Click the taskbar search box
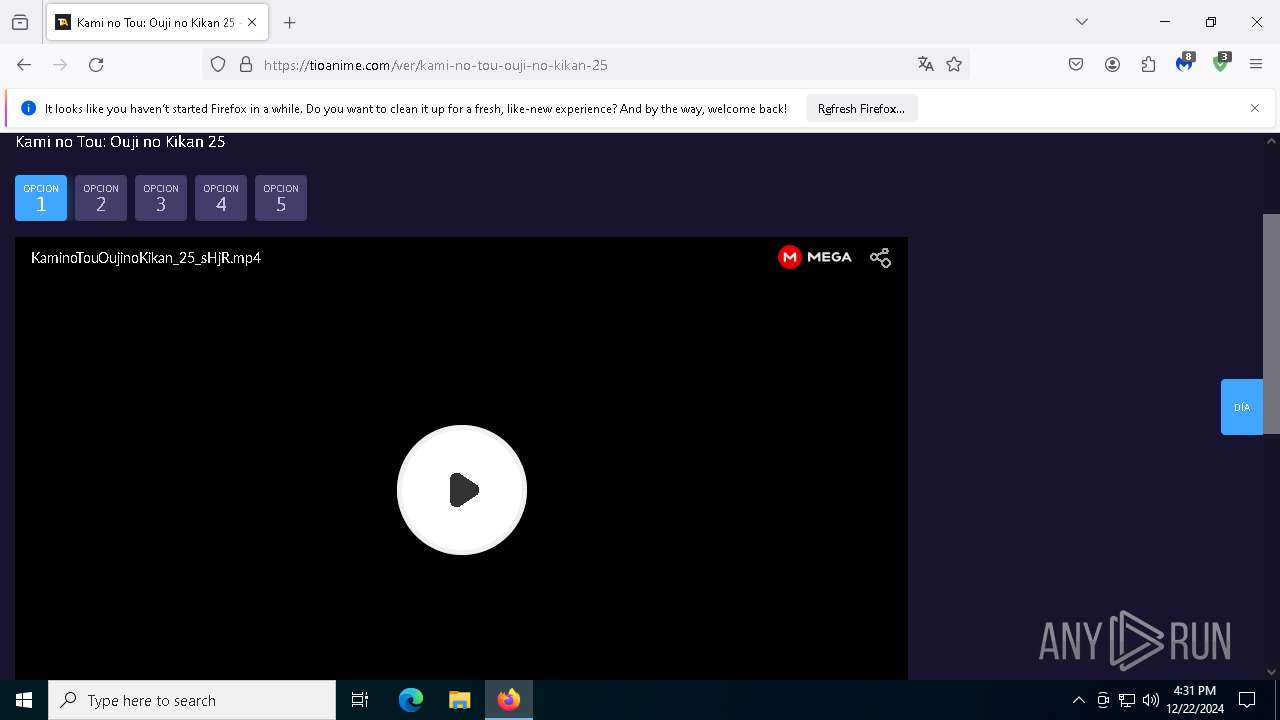Viewport: 1280px width, 720px height. click(192, 700)
